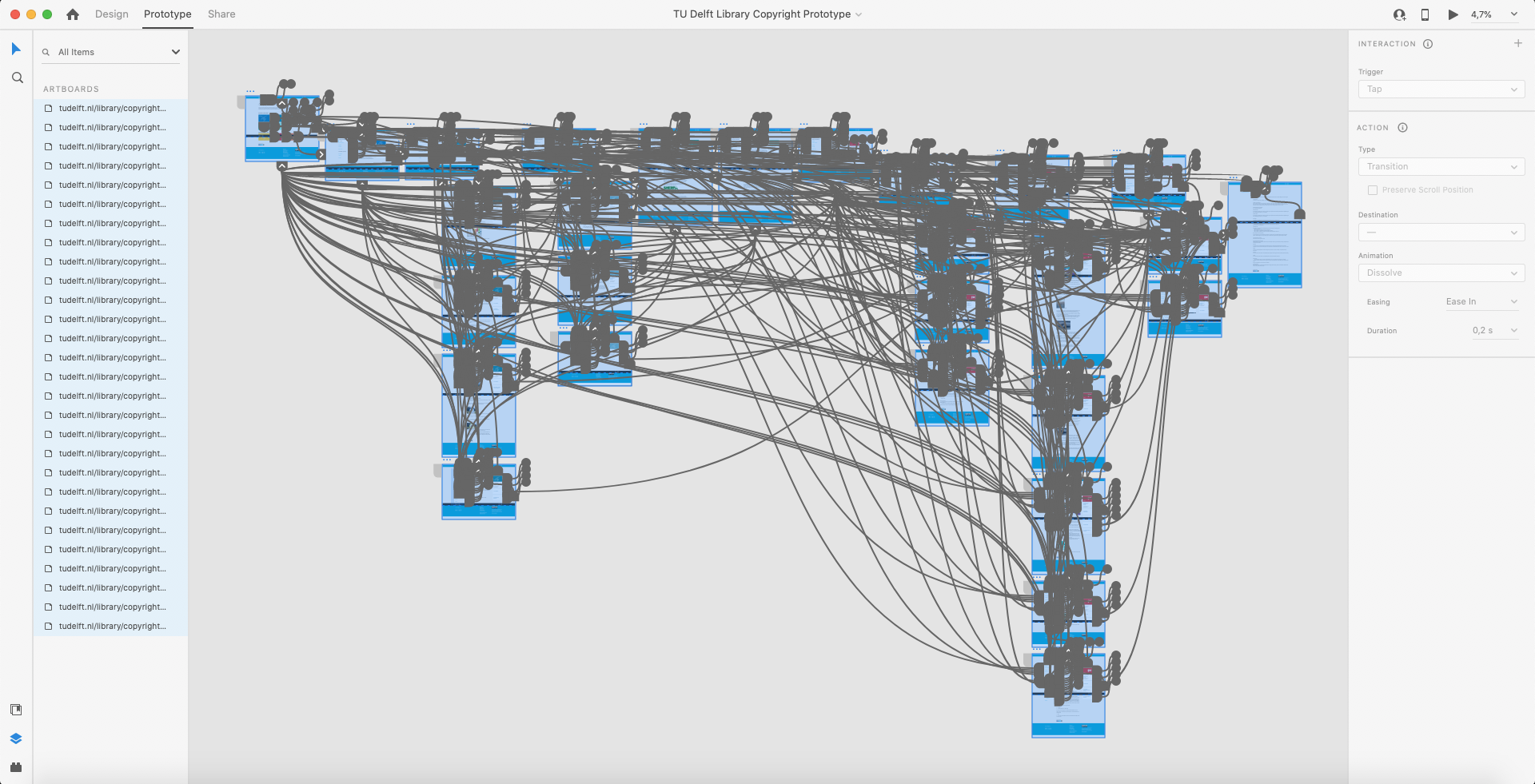Viewport: 1535px width, 784px height.
Task: Switch to the Design tab
Action: click(x=111, y=14)
